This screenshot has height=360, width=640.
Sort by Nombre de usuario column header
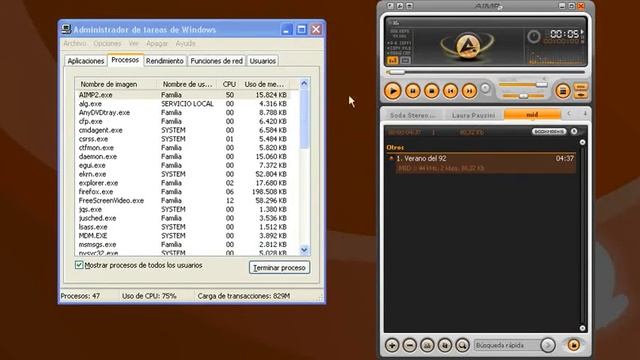tap(187, 84)
